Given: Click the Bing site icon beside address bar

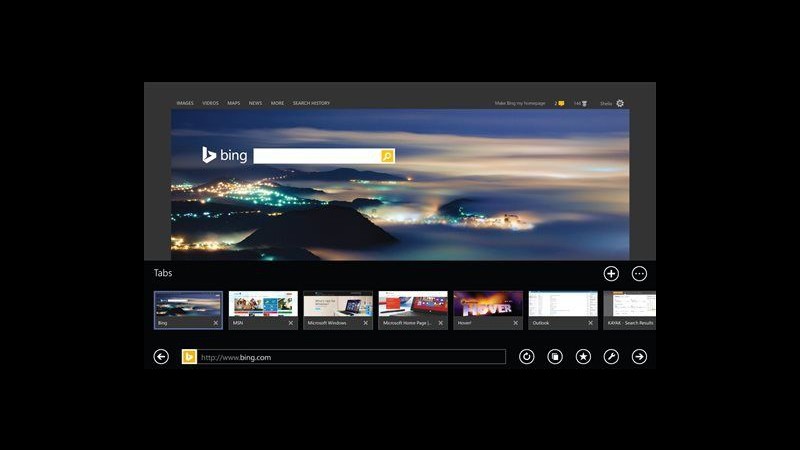Looking at the screenshot, I should (x=189, y=357).
